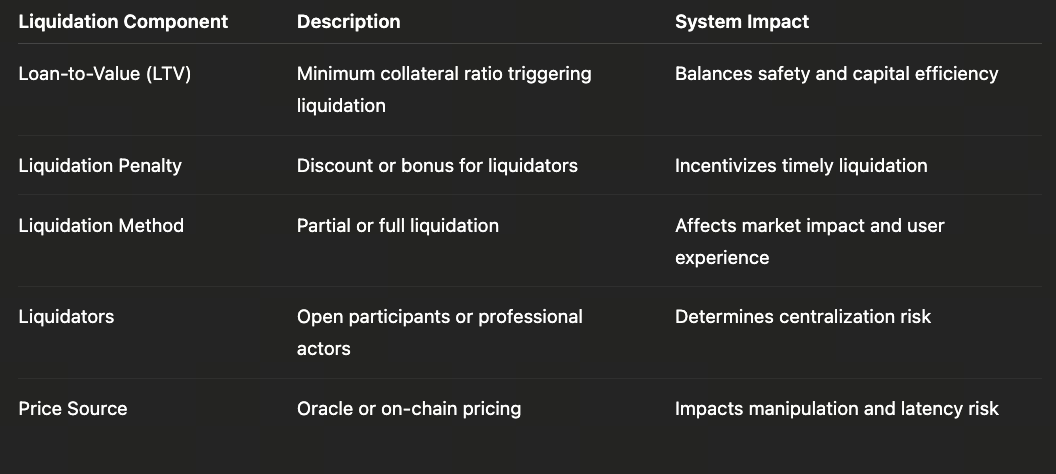Click the Description column header
Screen dimensions: 1056x474
[348, 21]
